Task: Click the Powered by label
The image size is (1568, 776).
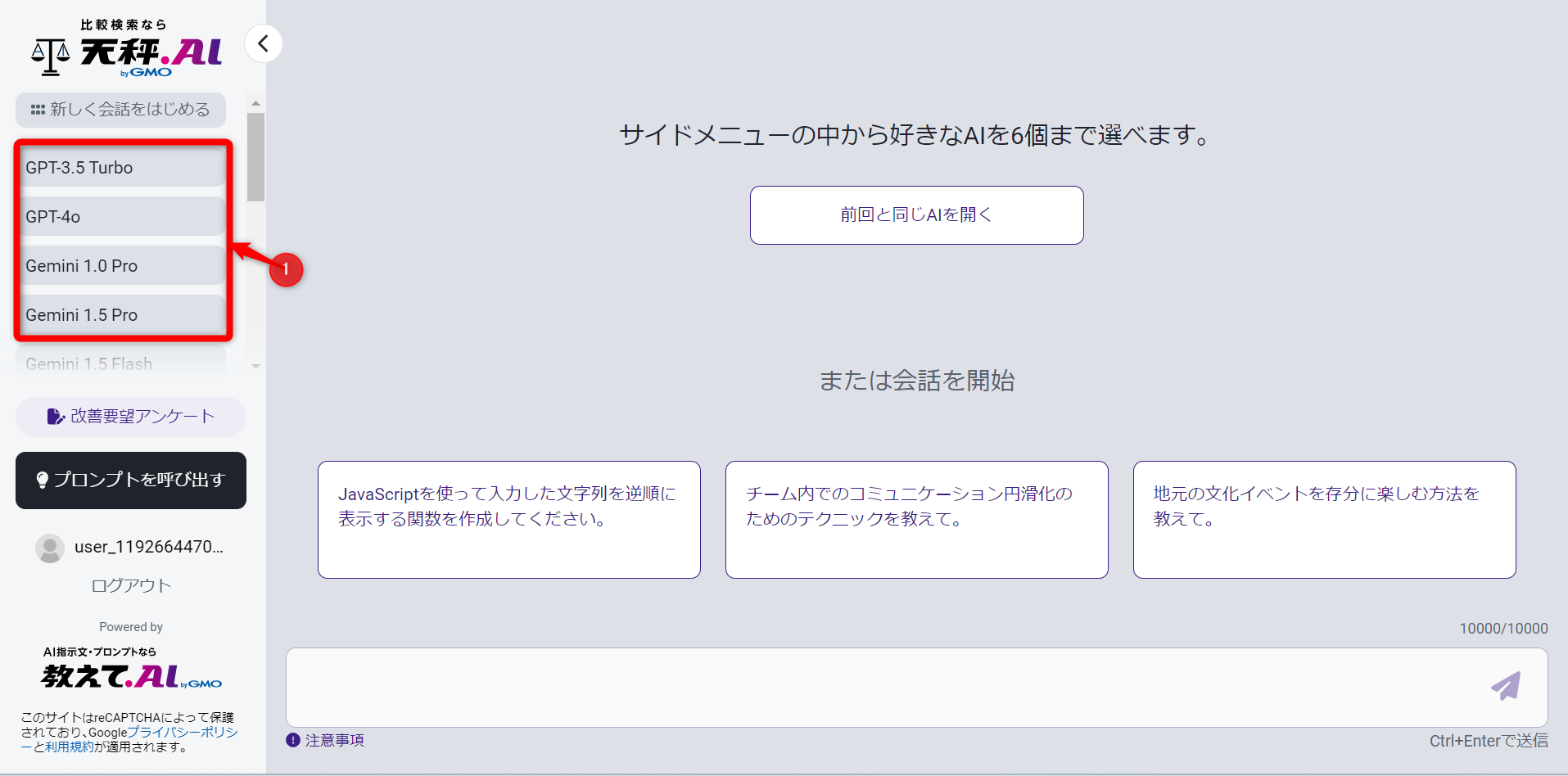Action: click(131, 627)
